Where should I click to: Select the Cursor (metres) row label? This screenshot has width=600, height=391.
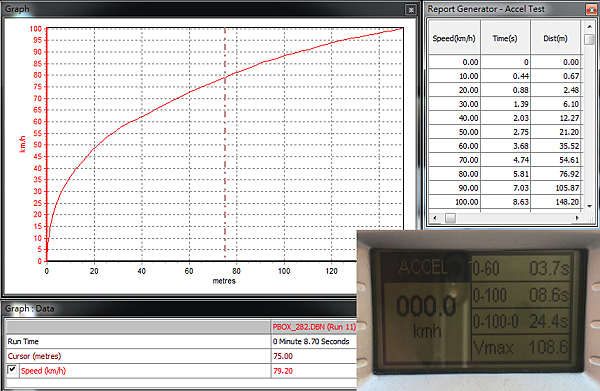pos(34,356)
